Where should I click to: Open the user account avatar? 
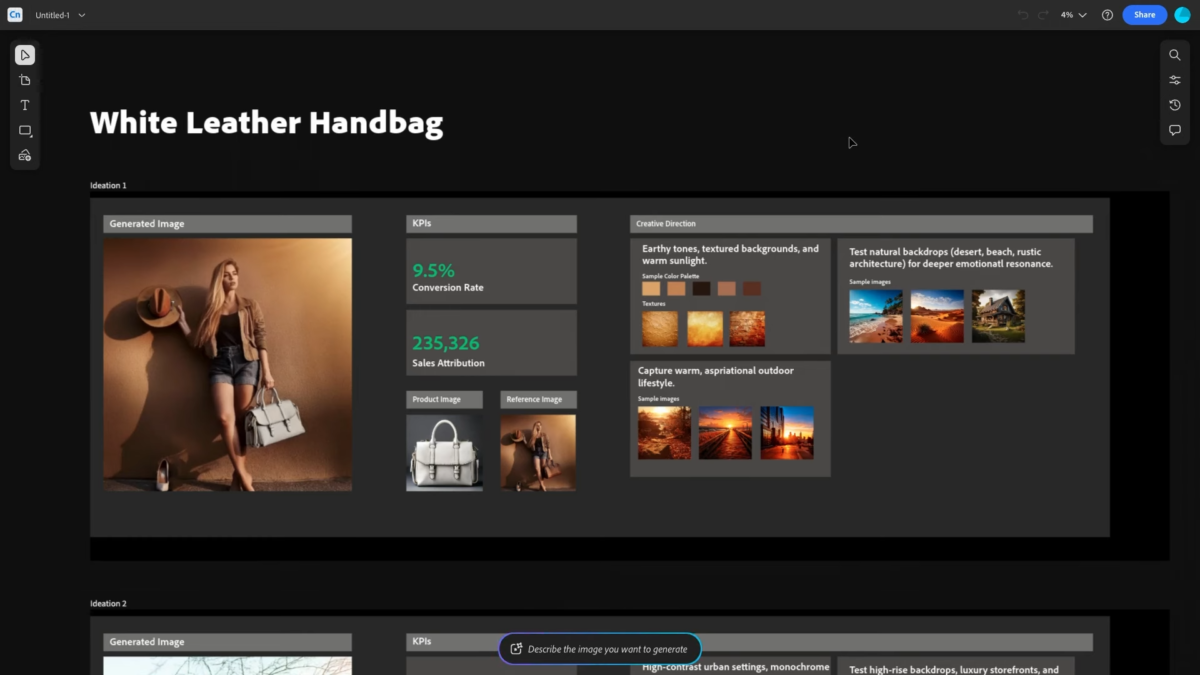(1182, 15)
